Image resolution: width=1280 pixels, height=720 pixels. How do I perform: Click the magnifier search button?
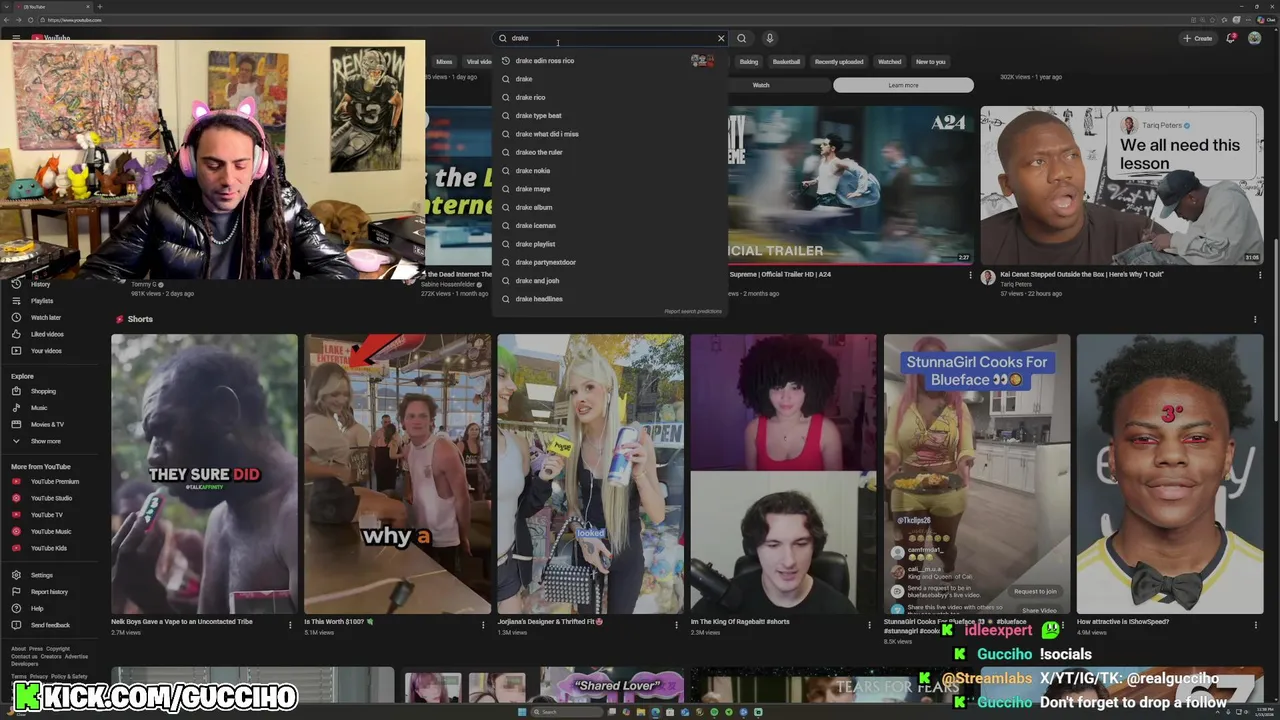click(741, 38)
